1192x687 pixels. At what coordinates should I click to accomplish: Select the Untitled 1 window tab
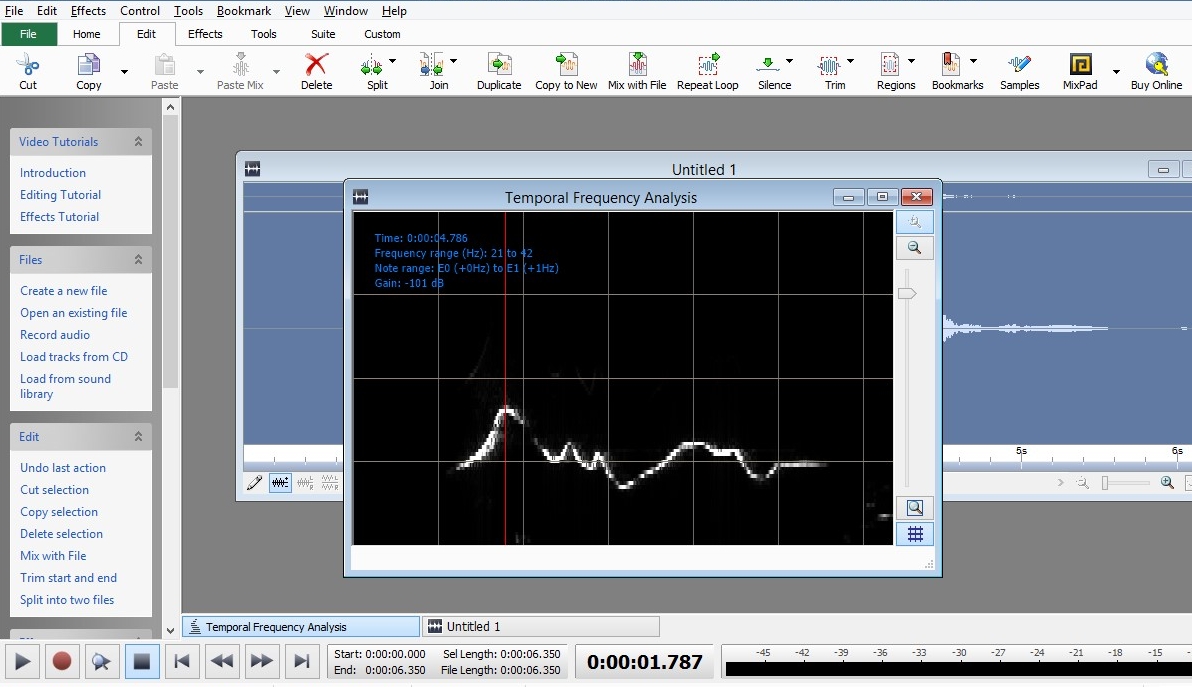click(x=541, y=626)
